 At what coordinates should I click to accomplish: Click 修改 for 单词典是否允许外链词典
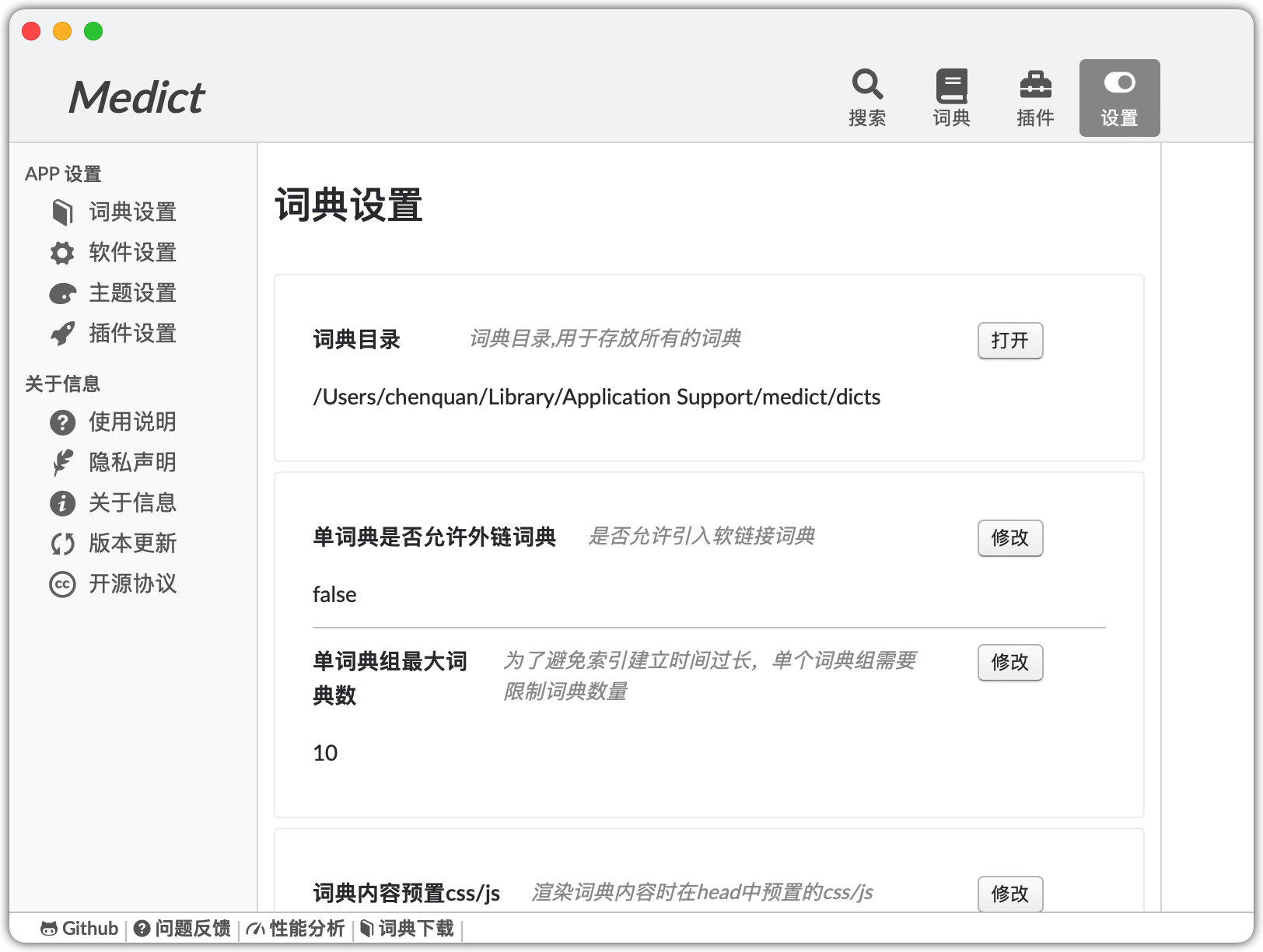(x=1010, y=538)
